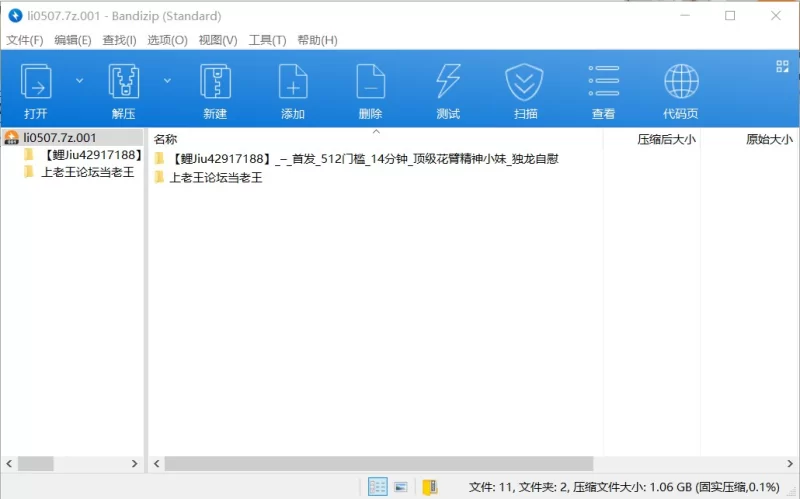
Task: Click the grid icon at toolbar's top-right corner
Action: 782,67
